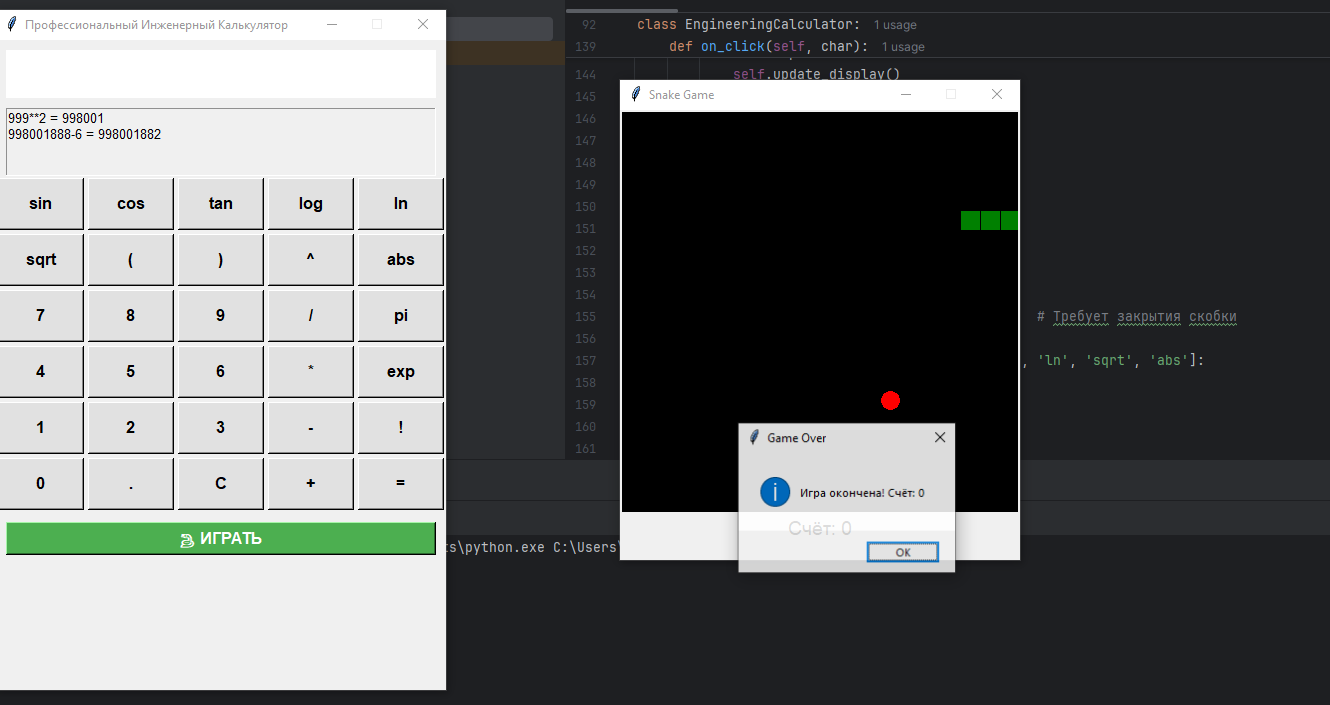Click self.update_display() code line

click(817, 73)
